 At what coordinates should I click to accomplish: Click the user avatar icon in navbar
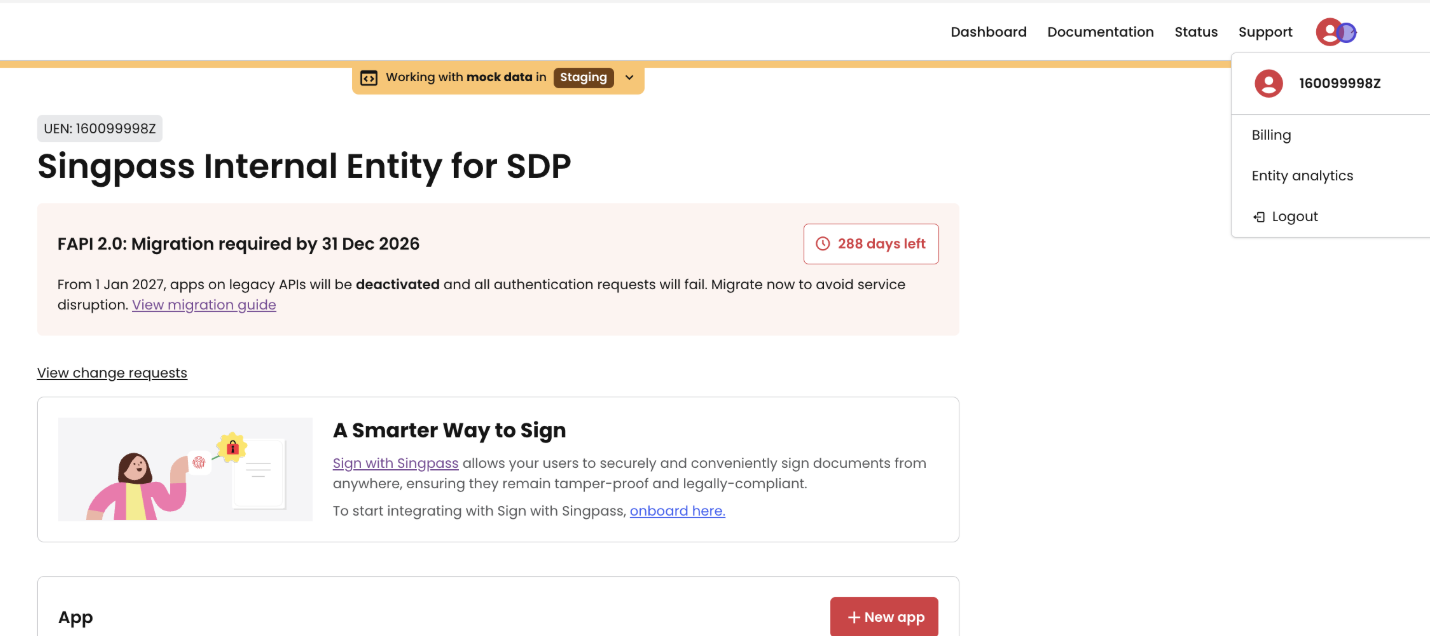click(x=1334, y=32)
